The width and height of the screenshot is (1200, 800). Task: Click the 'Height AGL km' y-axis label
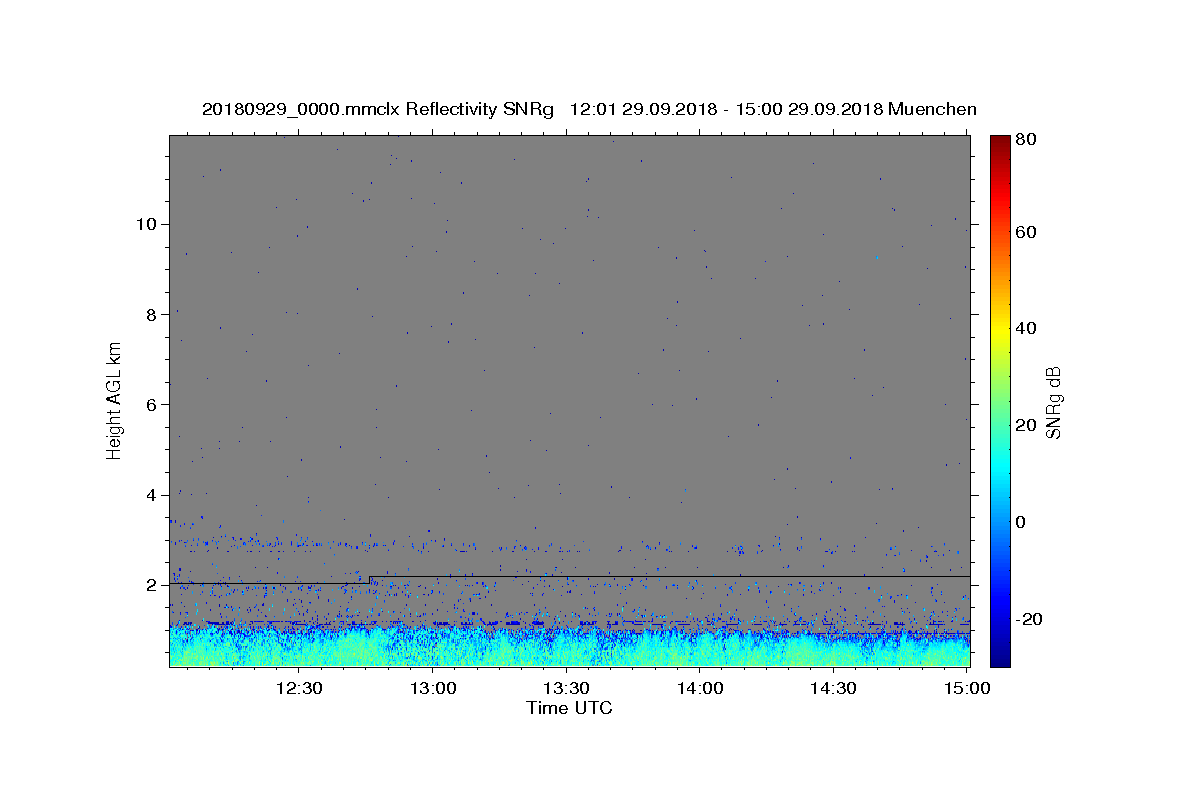click(x=114, y=400)
